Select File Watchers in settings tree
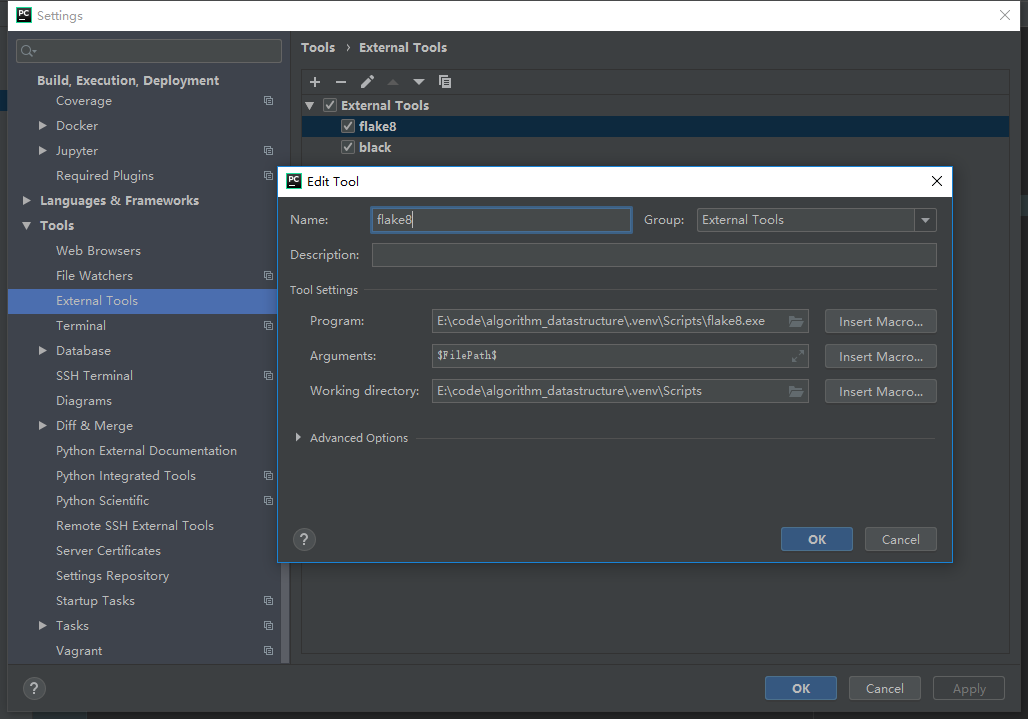The width and height of the screenshot is (1028, 719). point(94,276)
